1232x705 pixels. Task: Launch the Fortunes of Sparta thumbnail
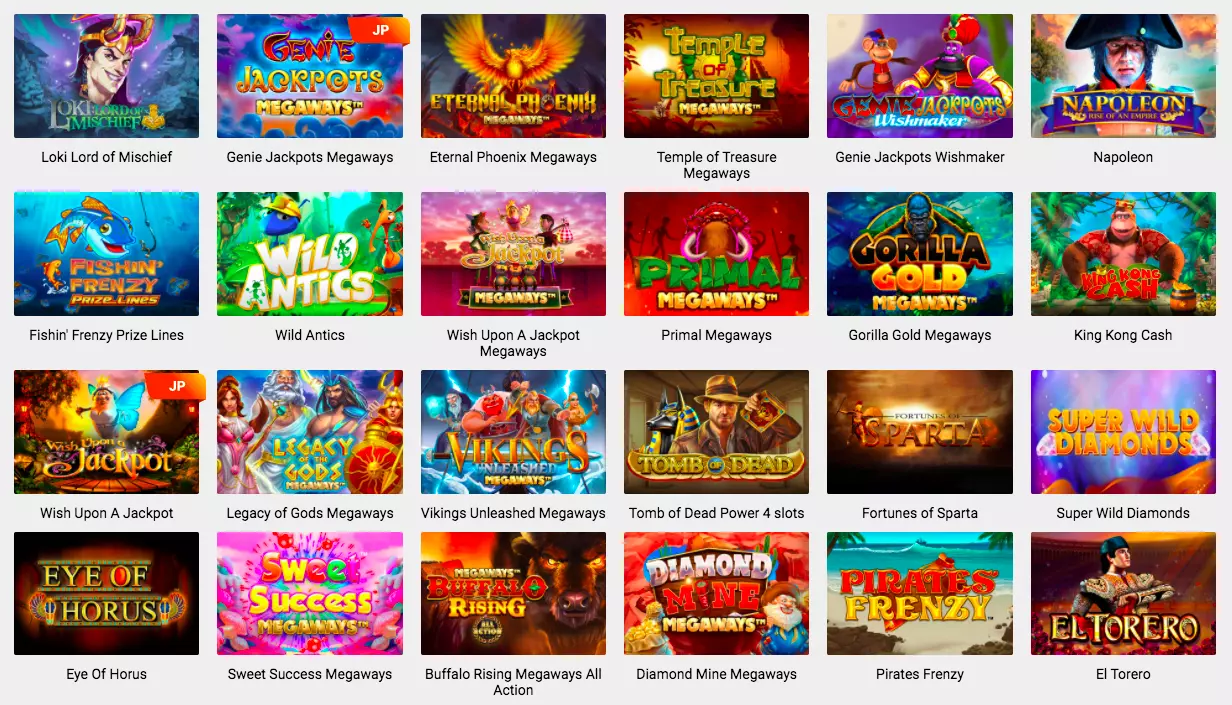point(920,432)
